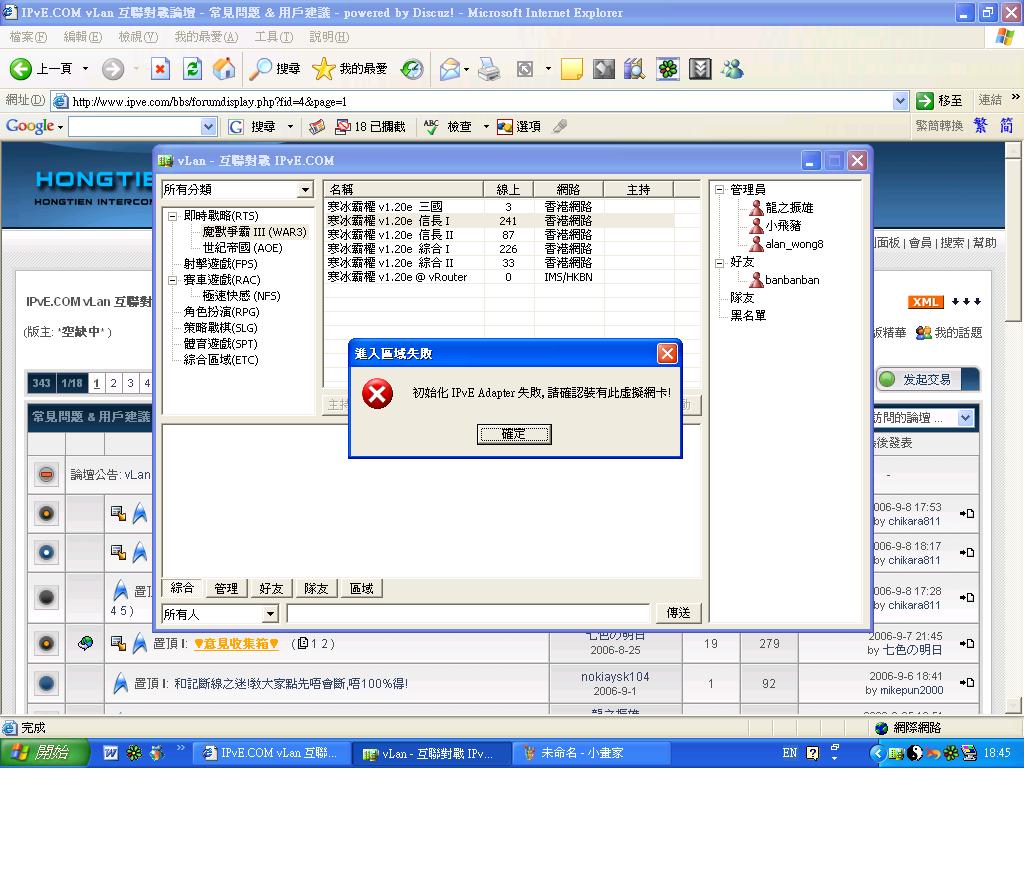Click the vLan chat message input field
1024x888 pixels.
[468, 613]
